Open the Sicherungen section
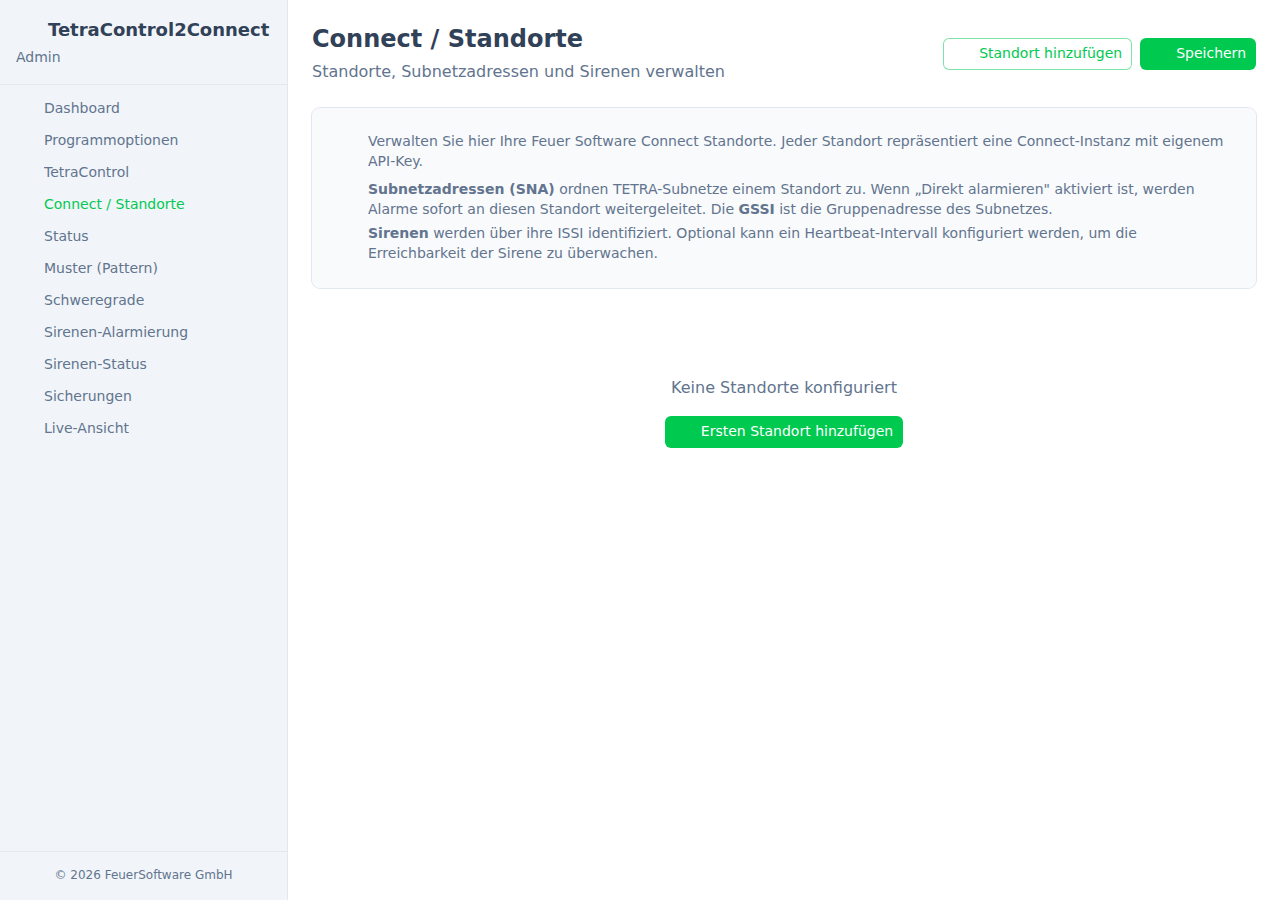The width and height of the screenshot is (1280, 900). click(x=87, y=396)
